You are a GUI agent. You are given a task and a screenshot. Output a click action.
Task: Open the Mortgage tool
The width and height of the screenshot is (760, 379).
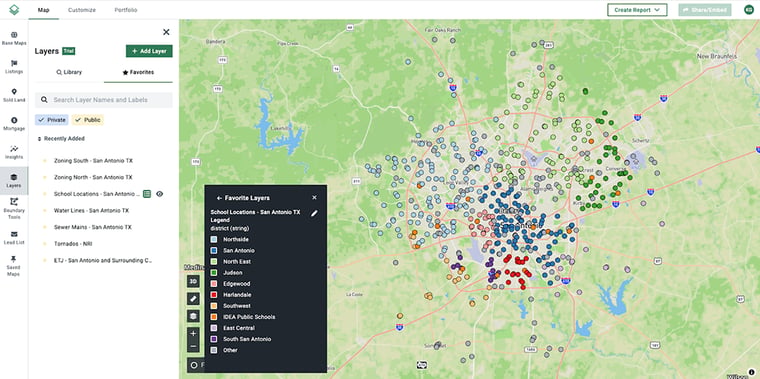(x=14, y=124)
